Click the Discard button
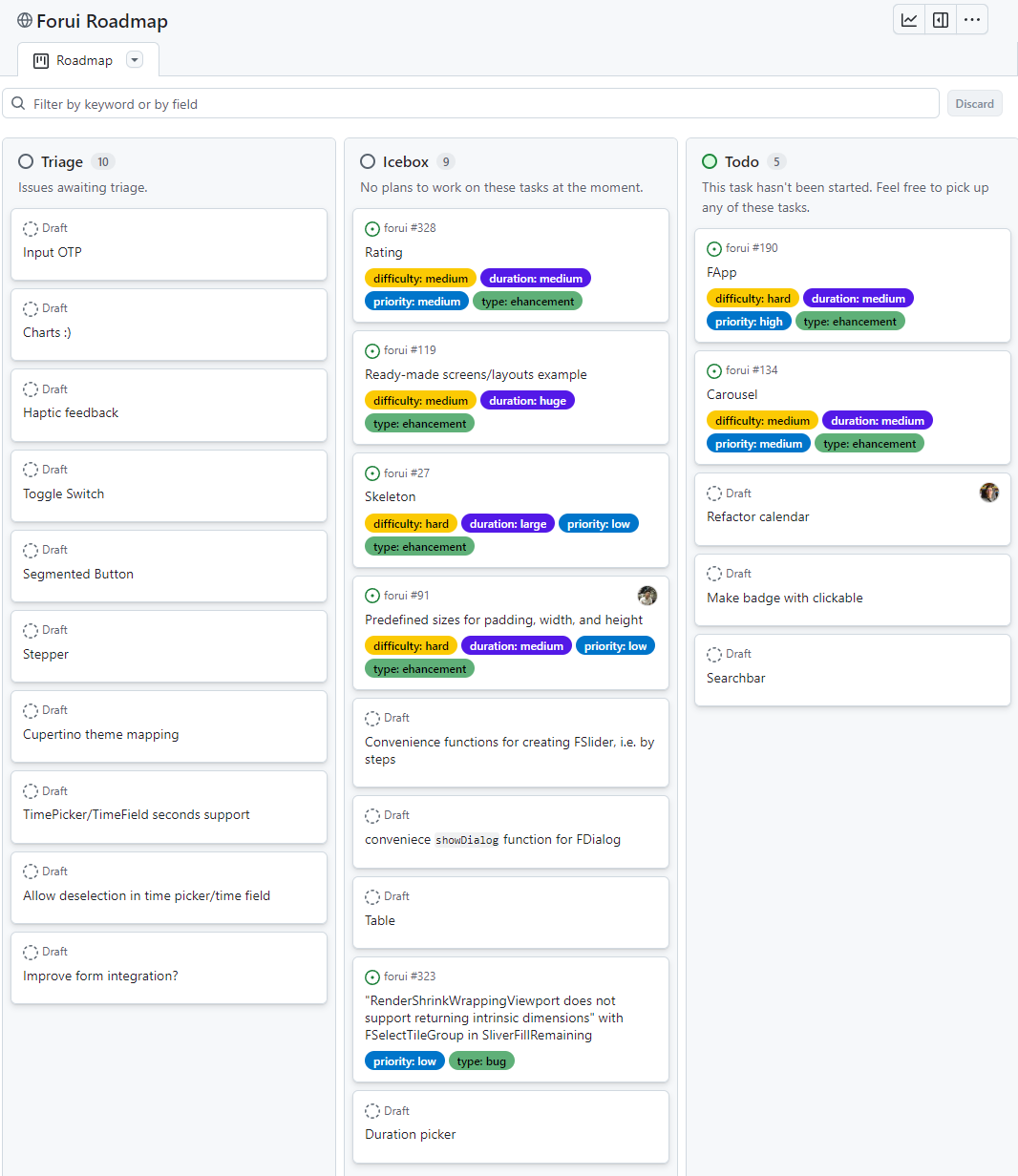Image resolution: width=1018 pixels, height=1176 pixels. [974, 104]
